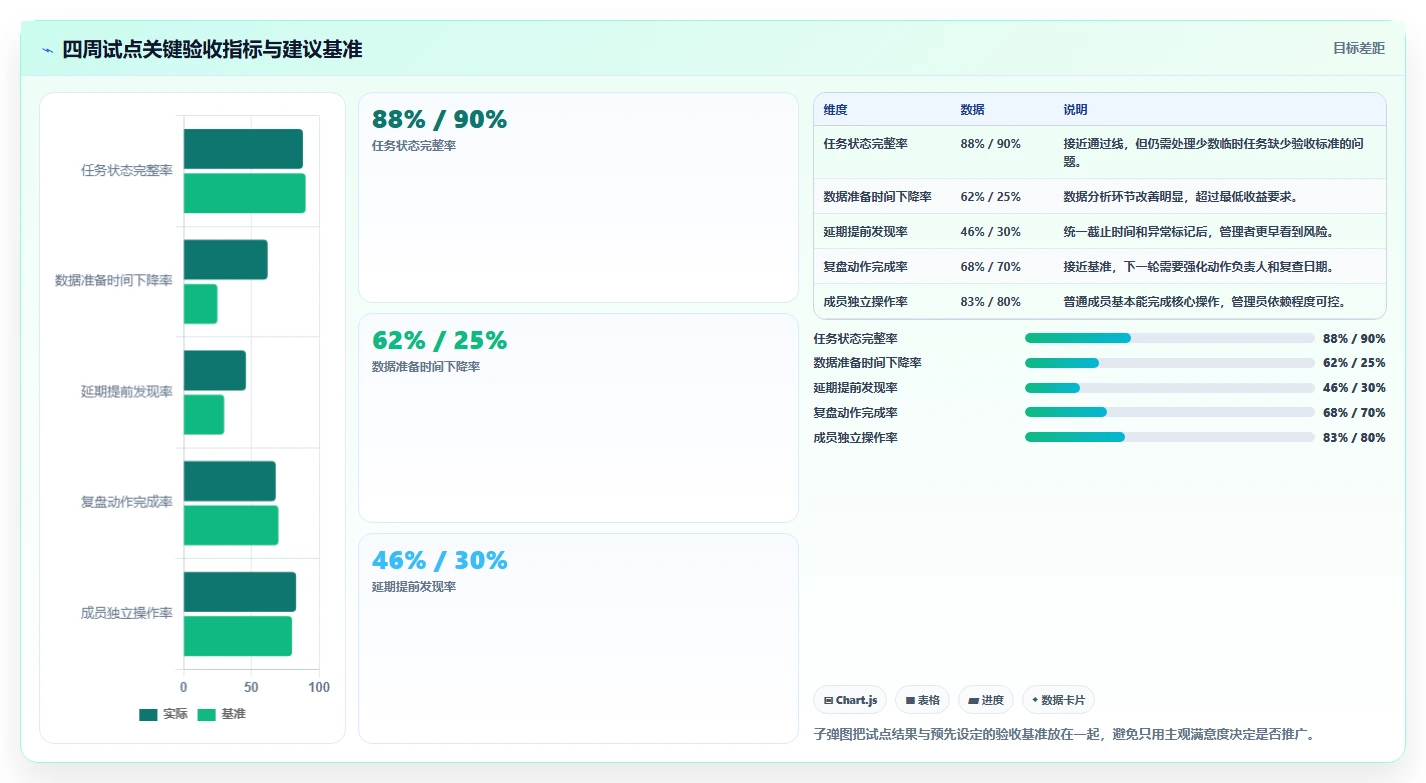1426x783 pixels.
Task: Click the dark 实际 bar for 复盘动作完成率
Action: point(229,481)
